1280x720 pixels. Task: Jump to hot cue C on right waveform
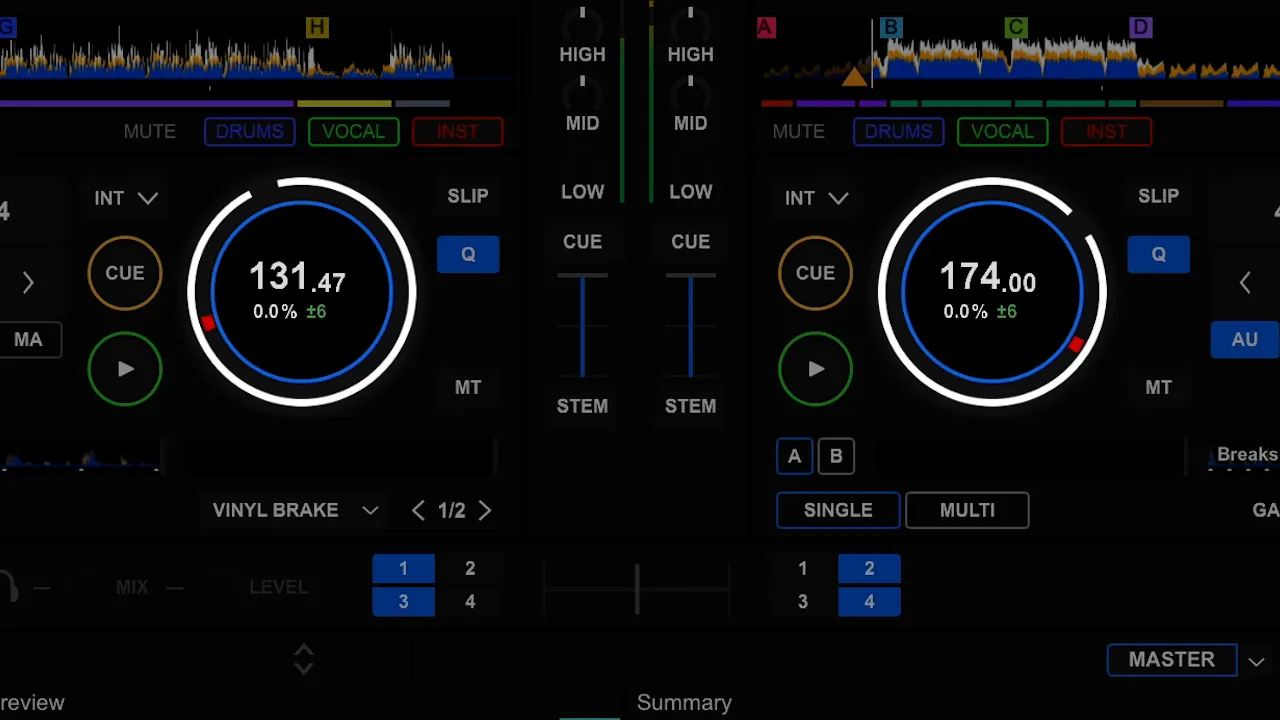coord(1016,27)
